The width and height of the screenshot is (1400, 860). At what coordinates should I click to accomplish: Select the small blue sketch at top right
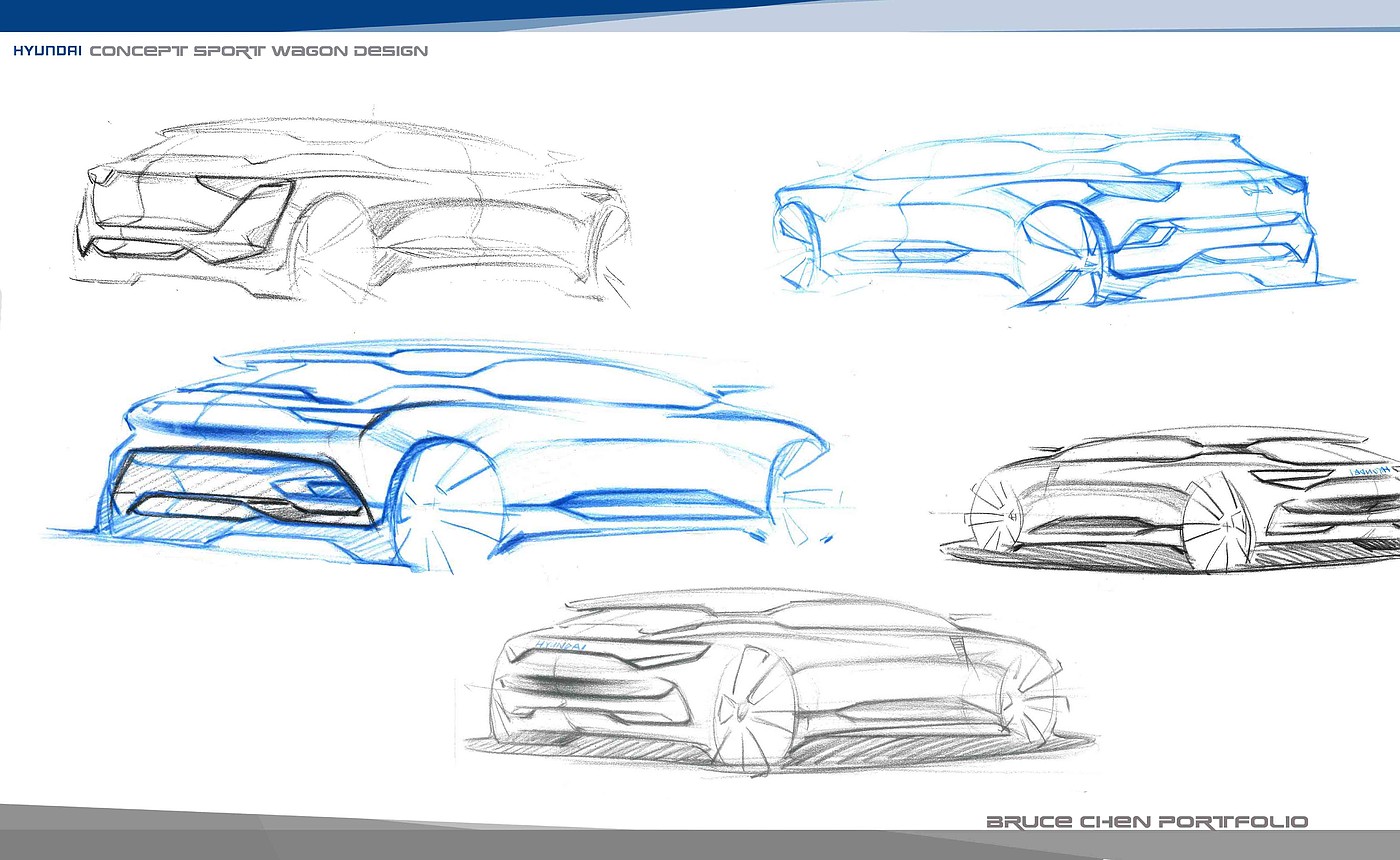(x=1064, y=219)
